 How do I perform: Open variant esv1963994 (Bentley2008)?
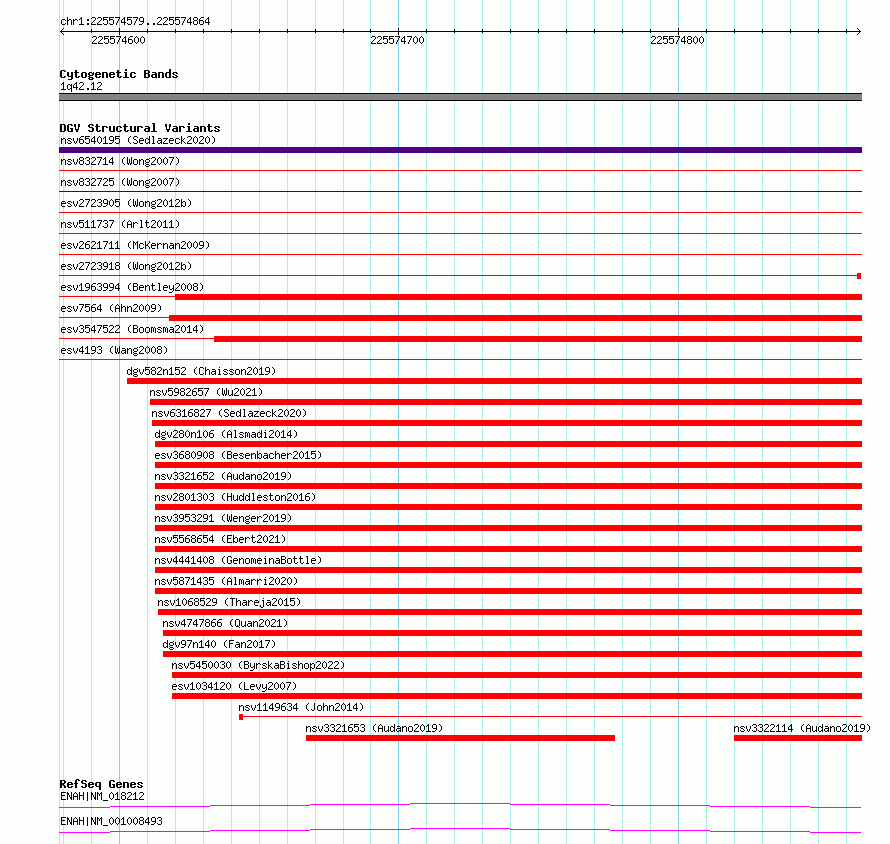[x=132, y=287]
